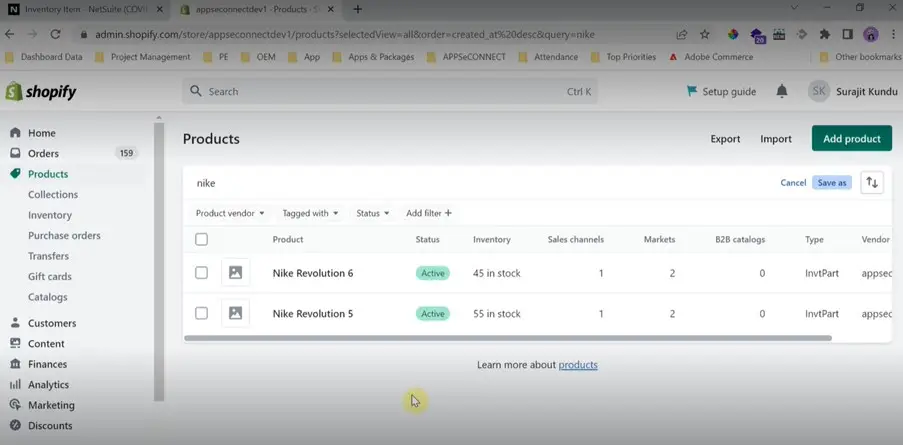This screenshot has width=903, height=445.
Task: Check Nike Revolution 5 checkbox
Action: pyautogui.click(x=202, y=313)
